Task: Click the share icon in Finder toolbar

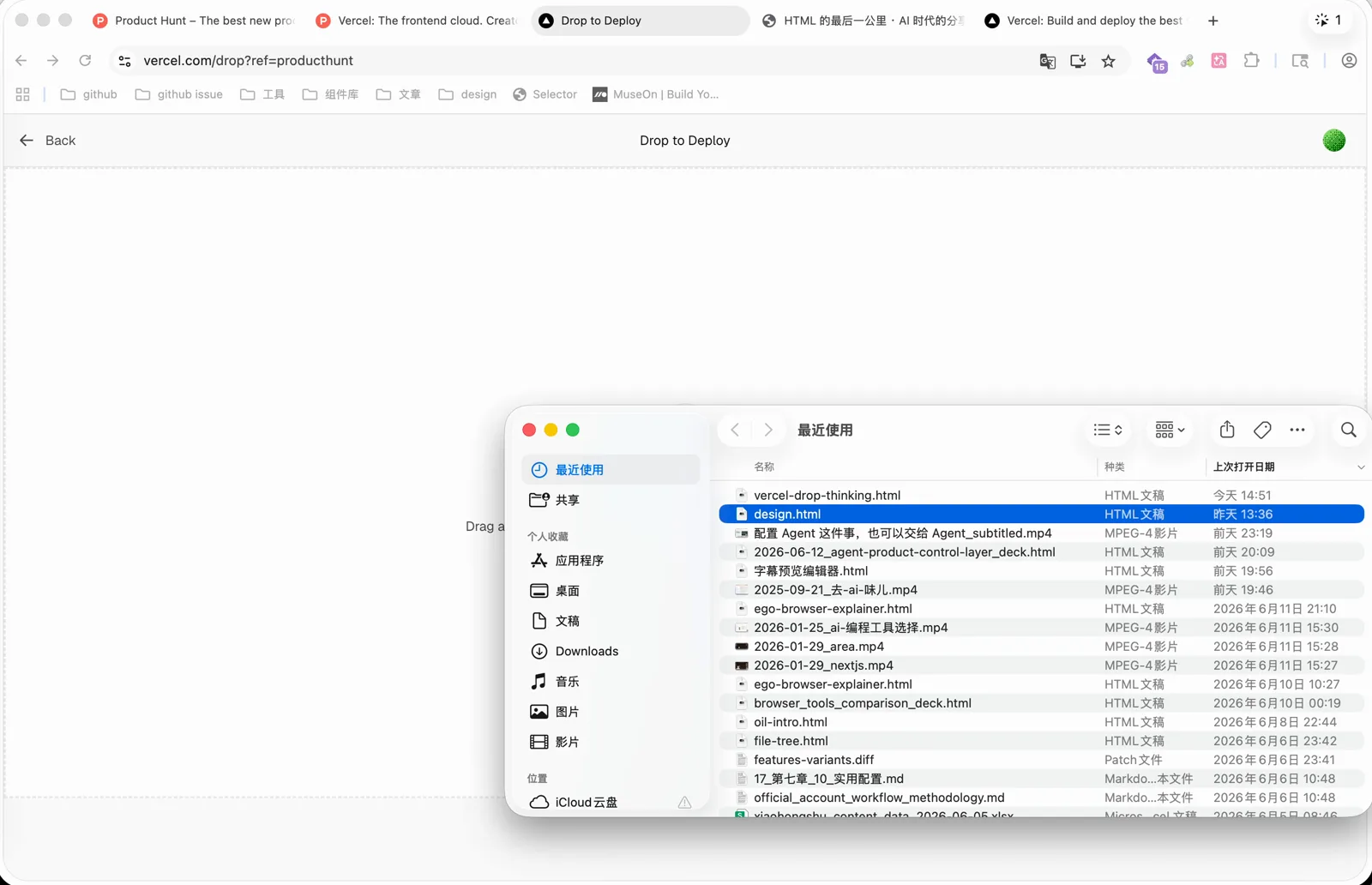Action: click(x=1227, y=430)
